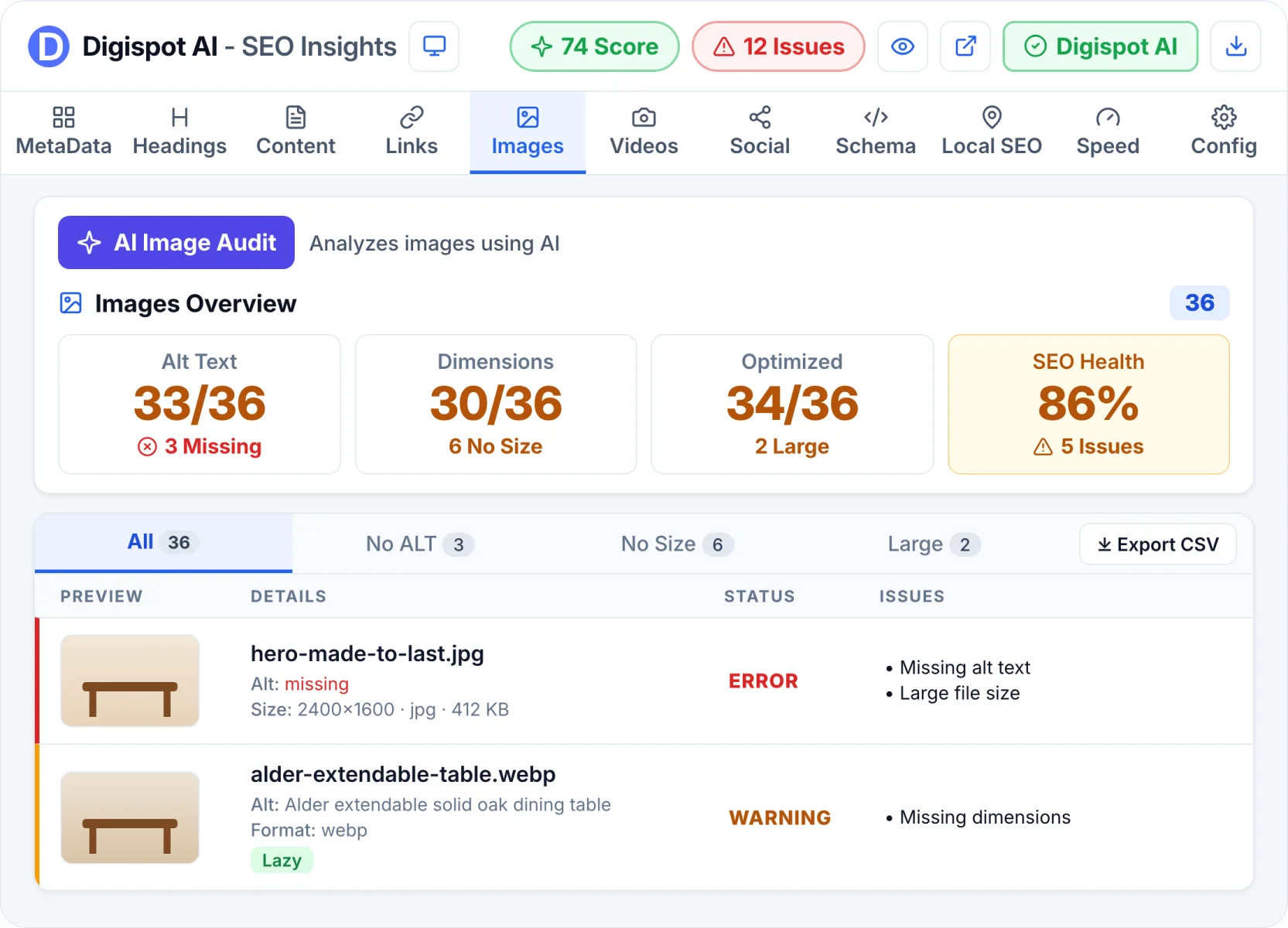This screenshot has width=1288, height=928.
Task: Open the Videos tab
Action: pyautogui.click(x=644, y=132)
